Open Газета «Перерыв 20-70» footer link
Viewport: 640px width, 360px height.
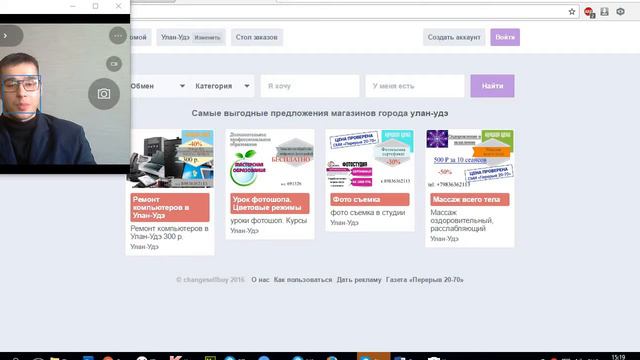[x=424, y=280]
